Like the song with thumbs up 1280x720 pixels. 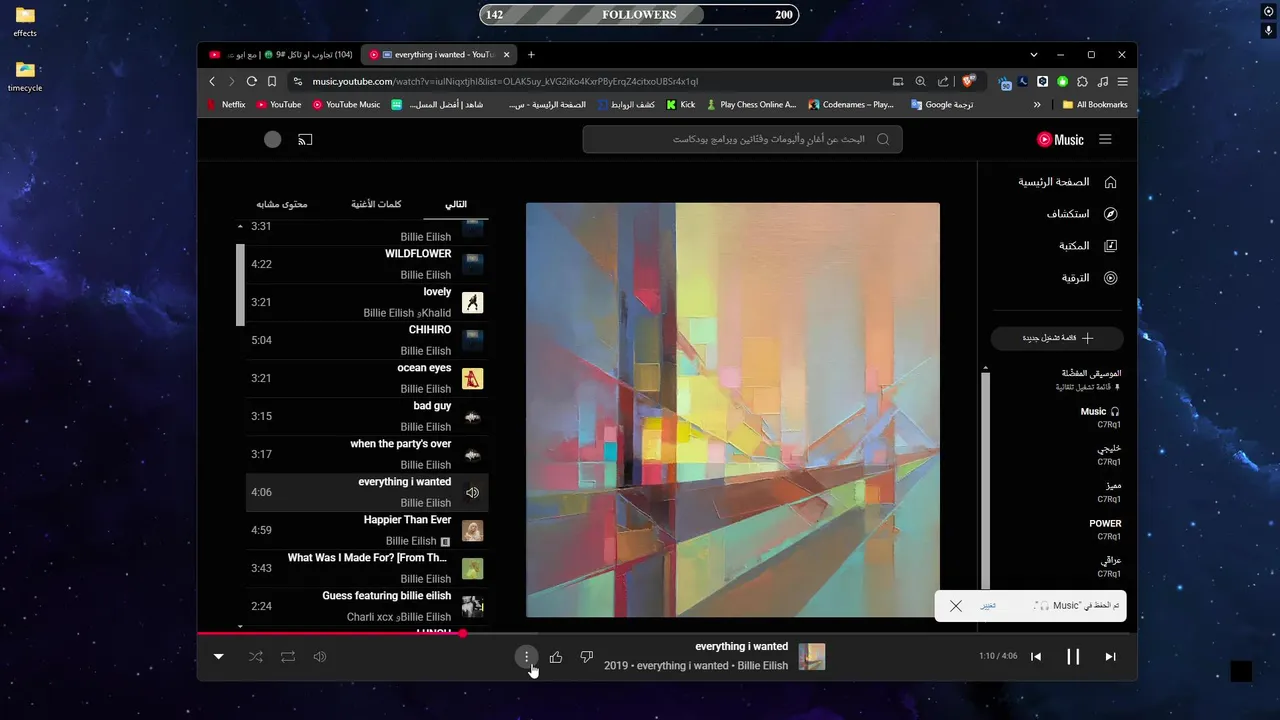556,657
